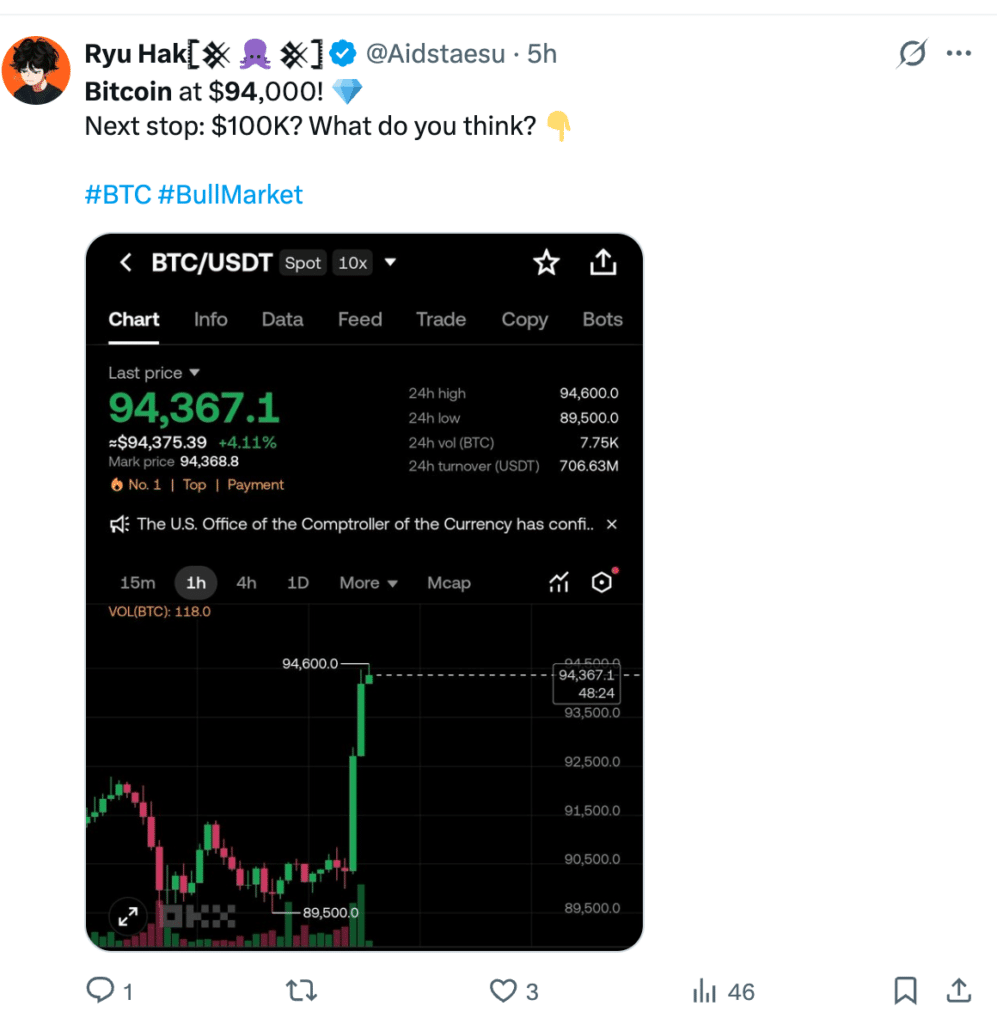Click share post upload icon
The height and width of the screenshot is (1024, 997).
point(958,990)
